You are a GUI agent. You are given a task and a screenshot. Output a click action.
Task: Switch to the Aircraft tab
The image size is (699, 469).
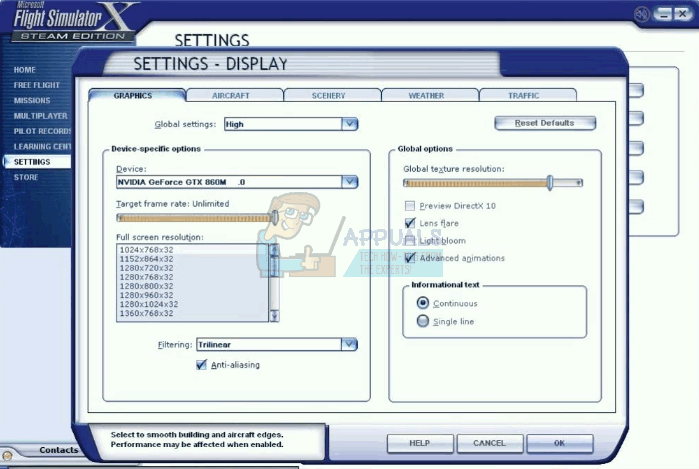click(234, 95)
